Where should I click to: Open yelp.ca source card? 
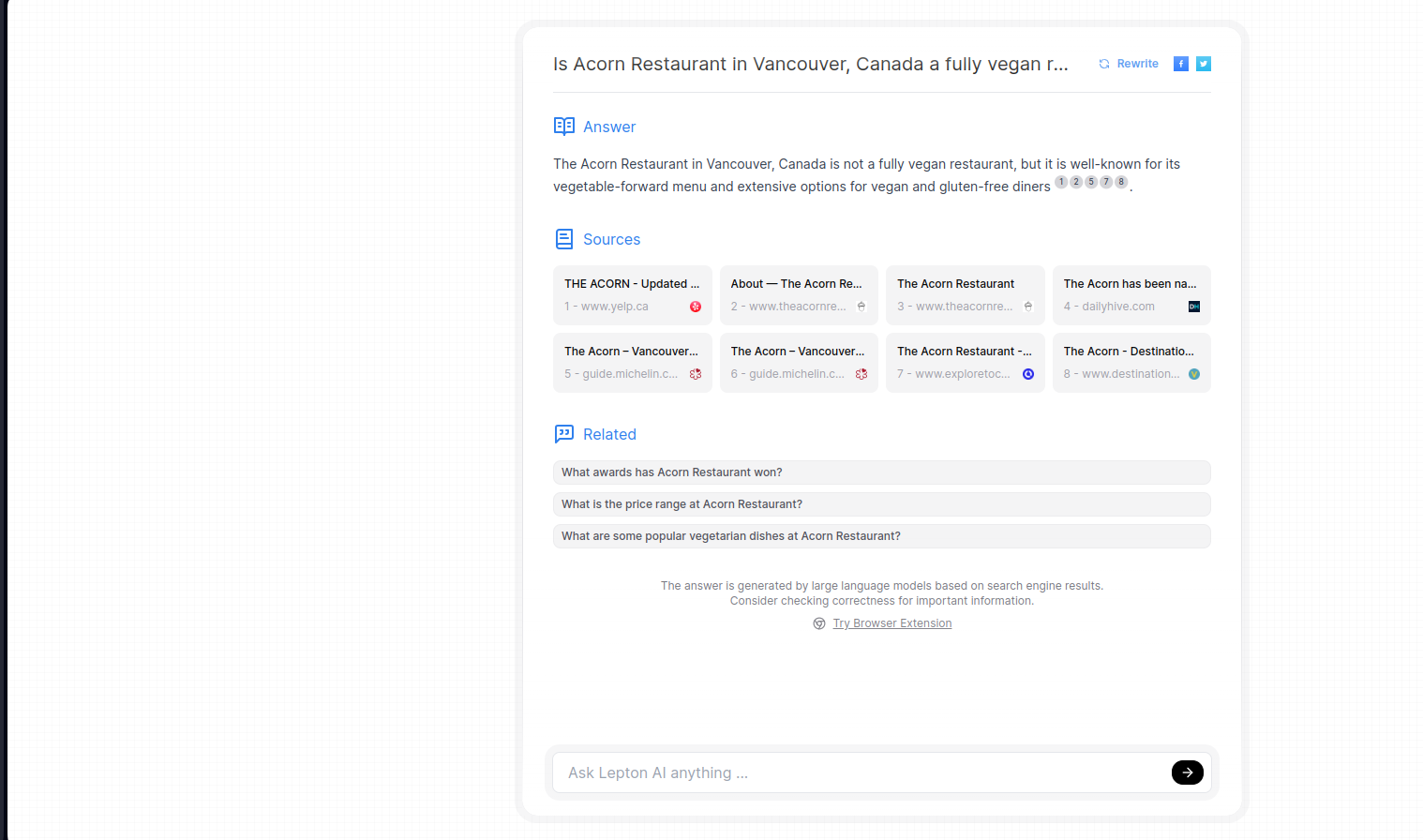[x=633, y=295]
